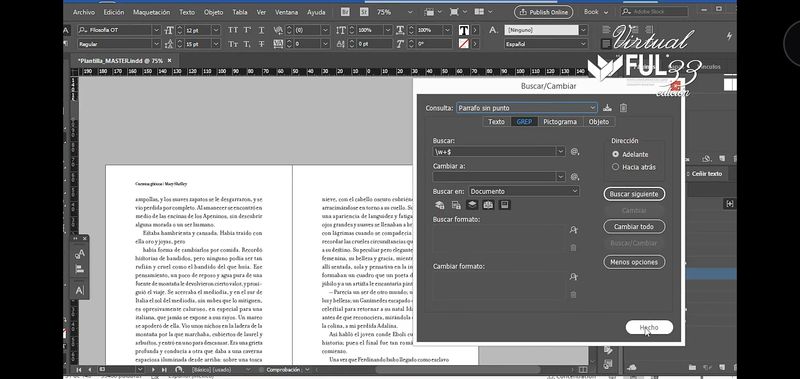Toggle include locked layers icon
This screenshot has width=800, height=379.
click(439, 205)
